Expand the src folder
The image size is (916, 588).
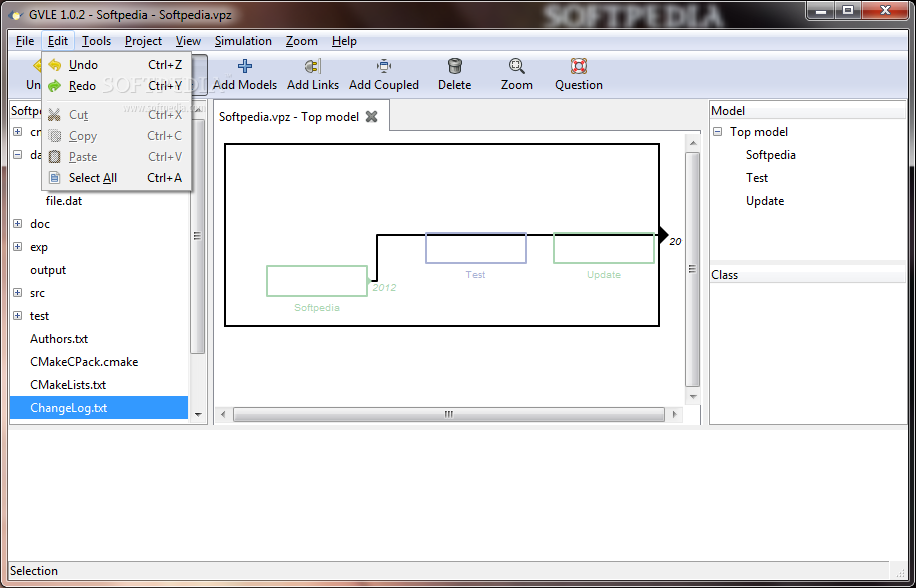pyautogui.click(x=18, y=293)
